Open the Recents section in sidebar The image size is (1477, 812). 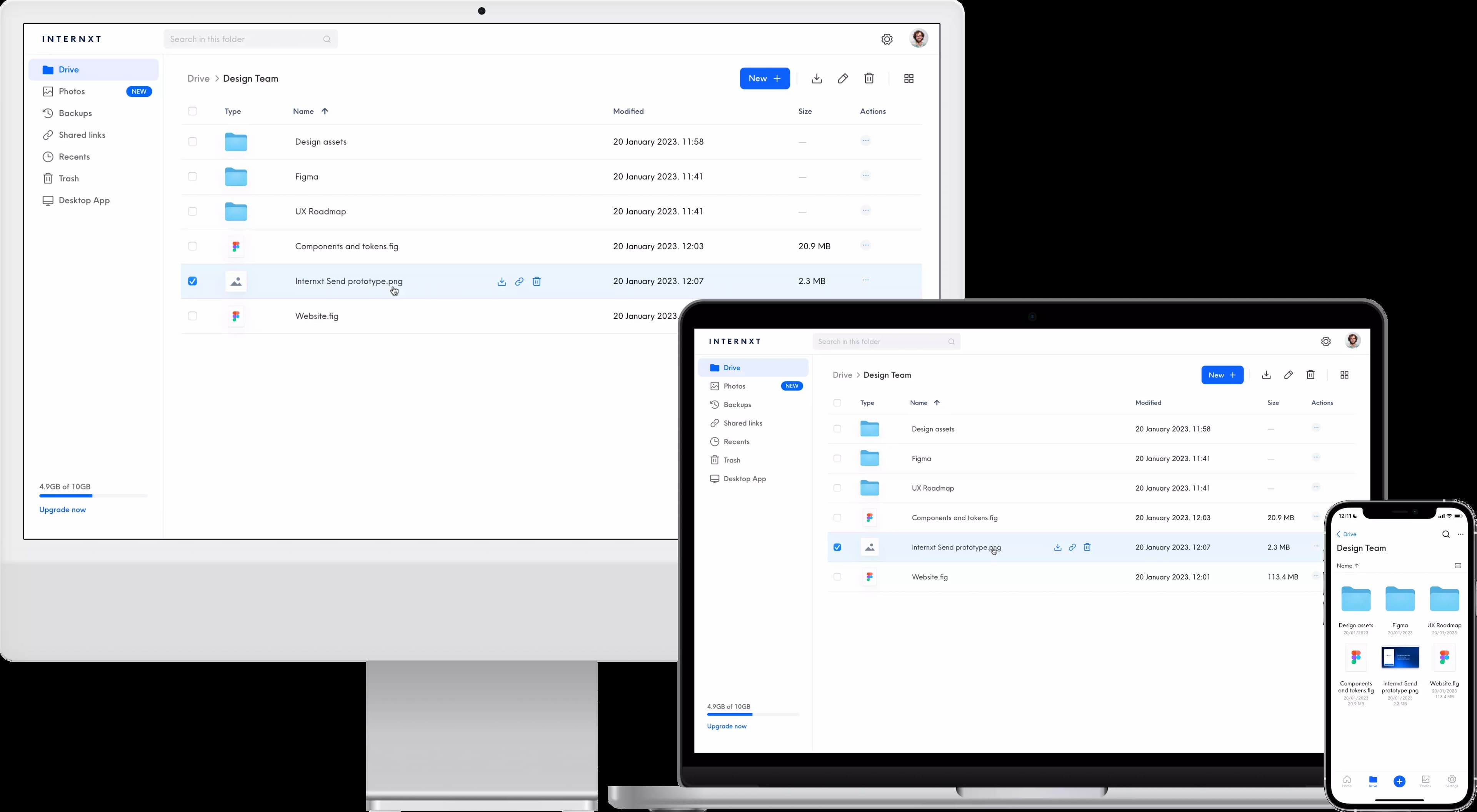(75, 156)
